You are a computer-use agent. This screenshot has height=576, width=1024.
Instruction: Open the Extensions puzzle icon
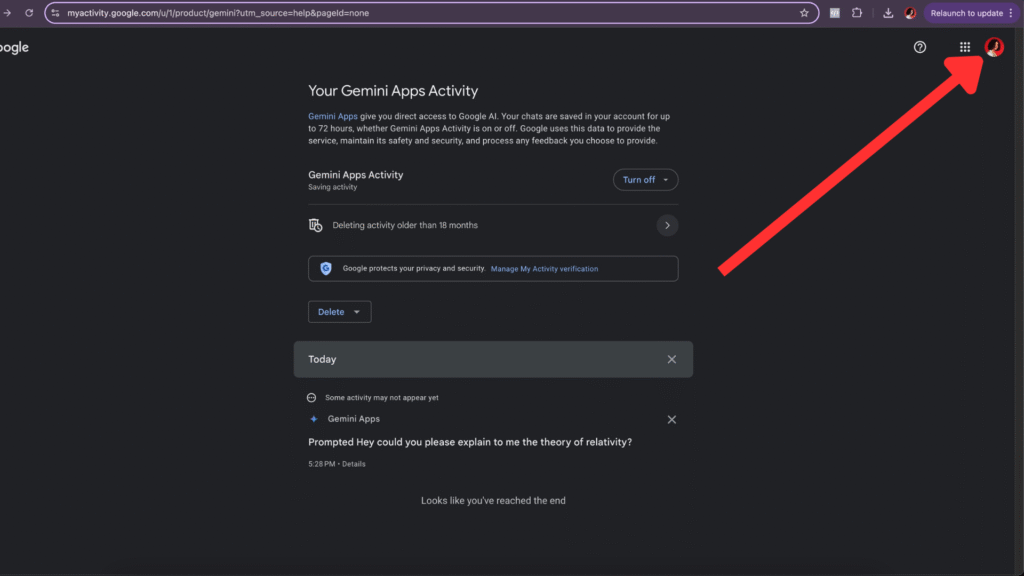click(857, 13)
